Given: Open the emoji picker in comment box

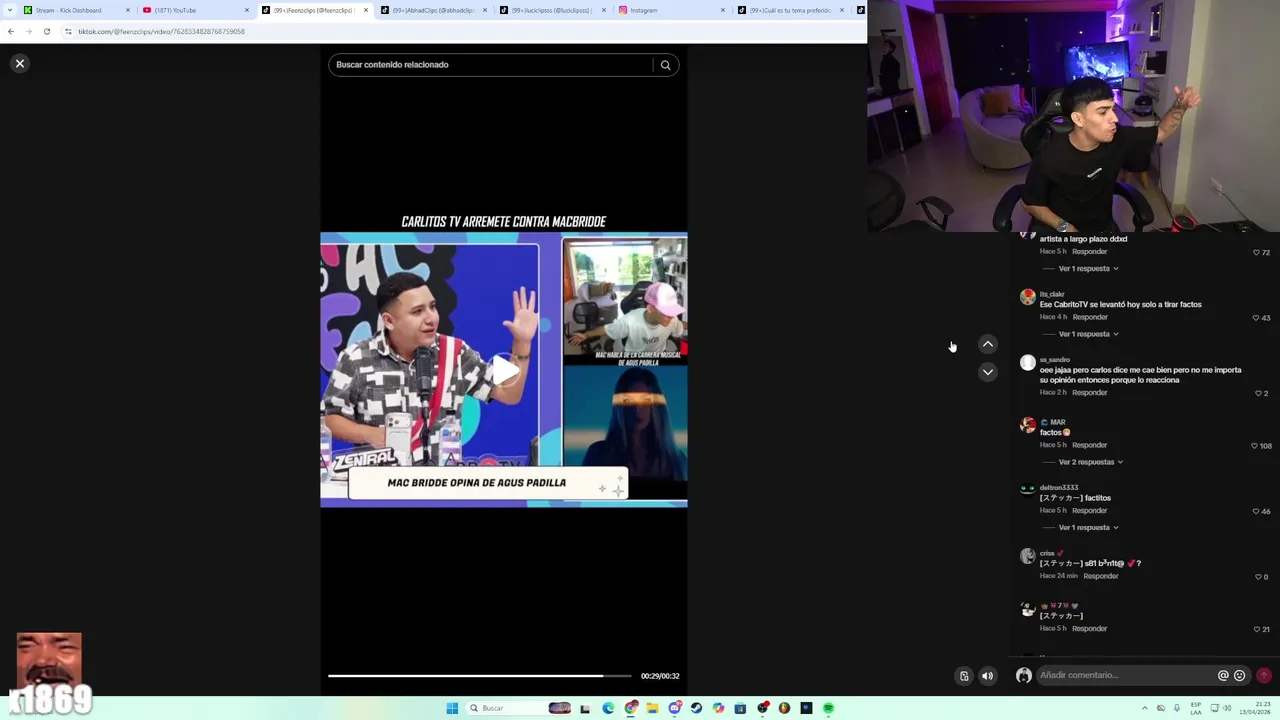Looking at the screenshot, I should click(1240, 675).
